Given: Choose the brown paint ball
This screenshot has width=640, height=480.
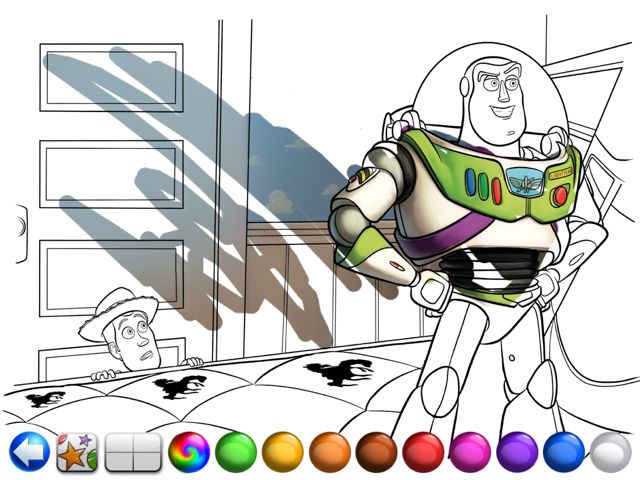Looking at the screenshot, I should pyautogui.click(x=376, y=452).
